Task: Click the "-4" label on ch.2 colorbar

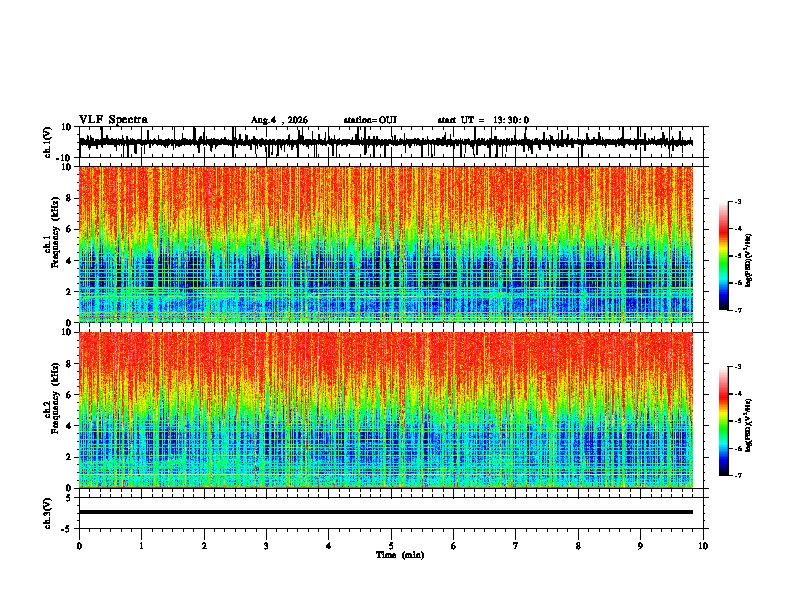Action: (738, 394)
